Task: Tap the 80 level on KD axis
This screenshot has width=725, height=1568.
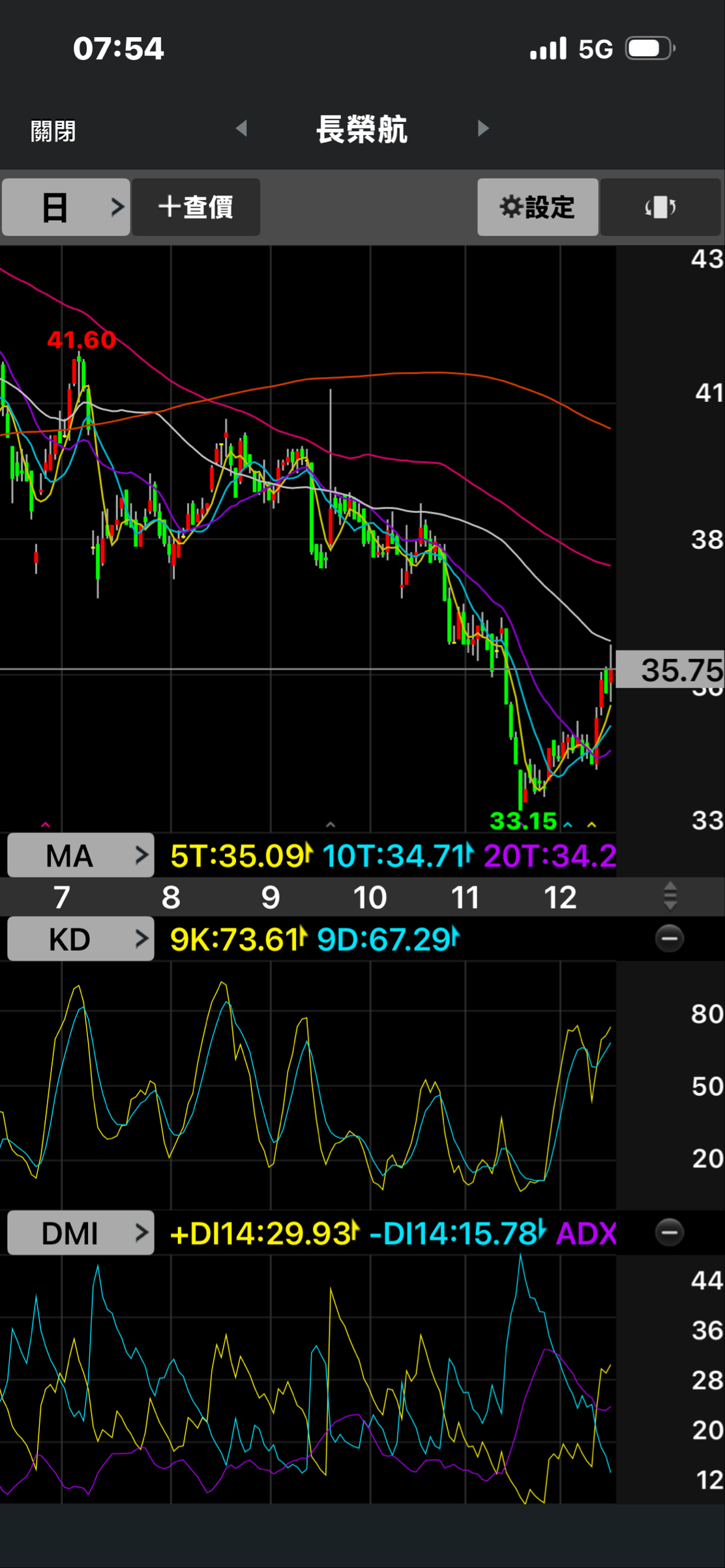Action: pyautogui.click(x=707, y=1013)
